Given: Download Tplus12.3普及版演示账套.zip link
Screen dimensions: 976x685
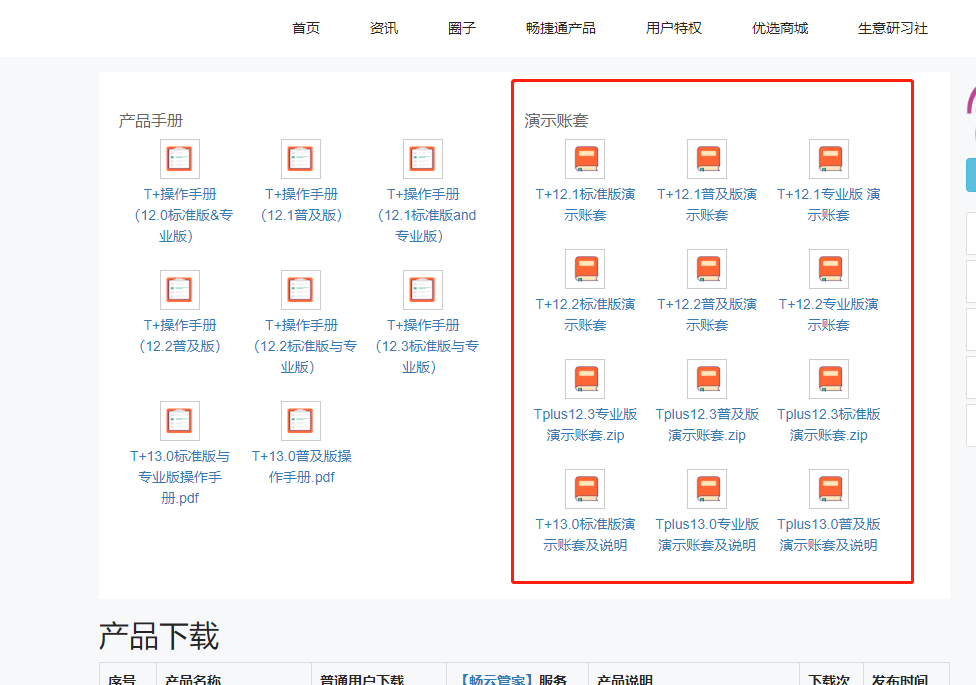Looking at the screenshot, I should (x=707, y=425).
